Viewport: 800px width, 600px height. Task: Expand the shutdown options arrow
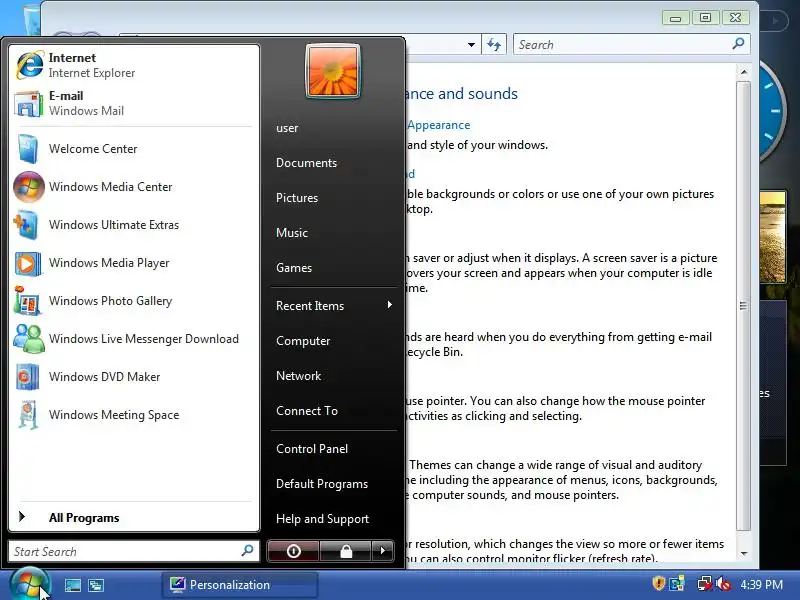click(383, 551)
